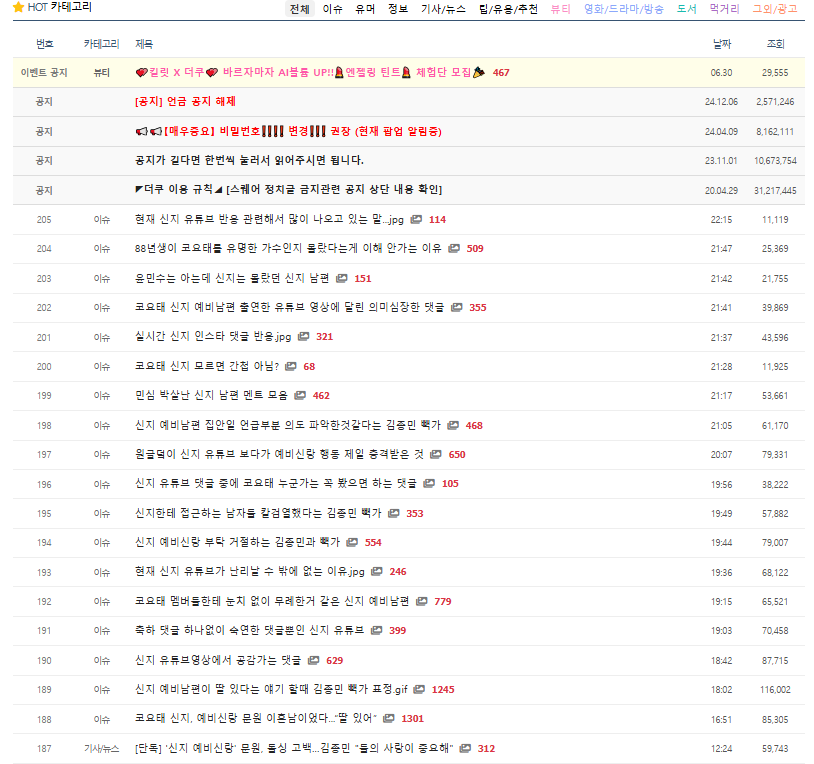Select the 먹거리 category tab
The image size is (814, 764).
[724, 9]
